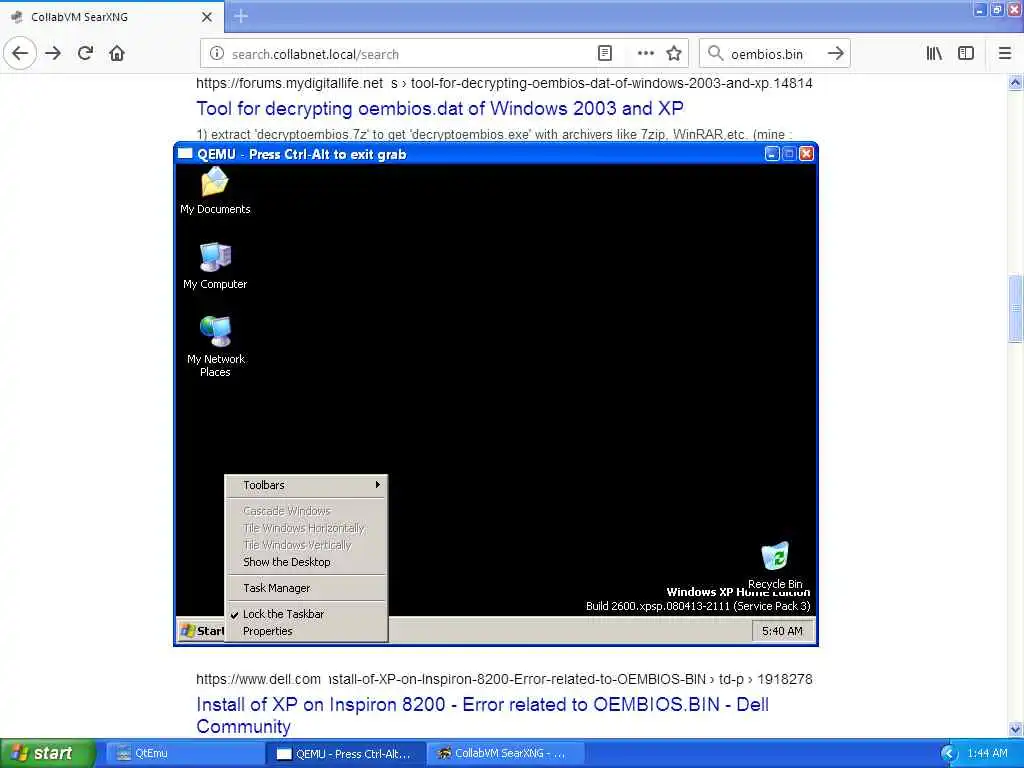The height and width of the screenshot is (768, 1024).
Task: Submit search with the go arrow
Action: (835, 54)
